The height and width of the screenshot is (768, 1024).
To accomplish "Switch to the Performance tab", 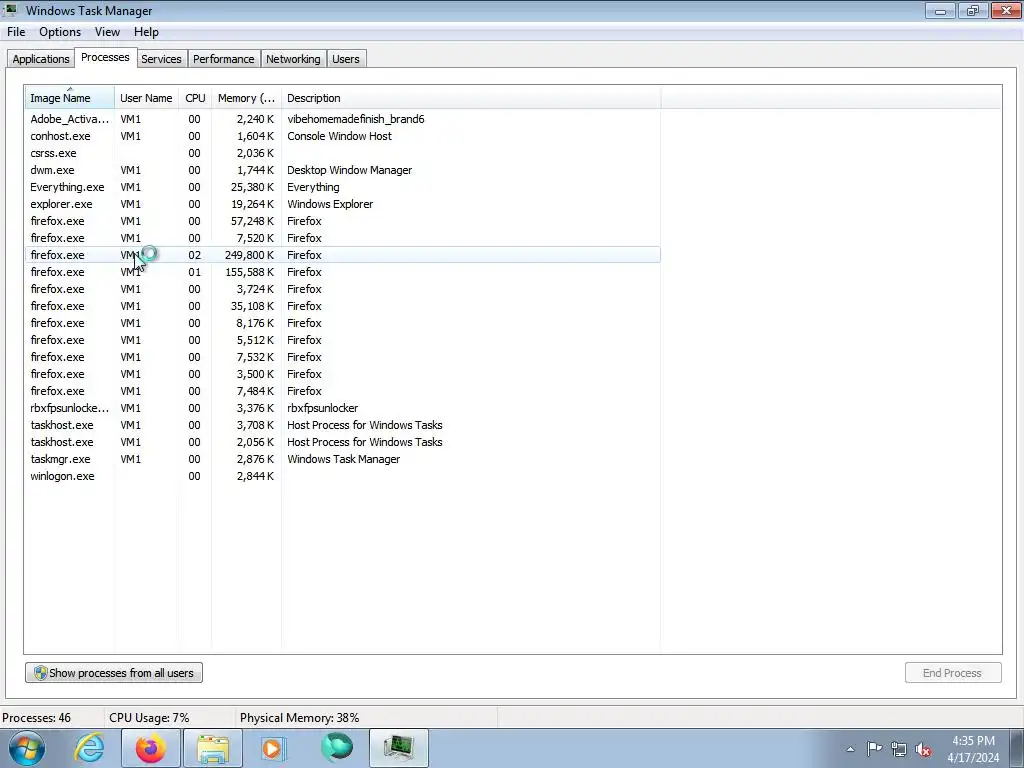I will (x=223, y=59).
